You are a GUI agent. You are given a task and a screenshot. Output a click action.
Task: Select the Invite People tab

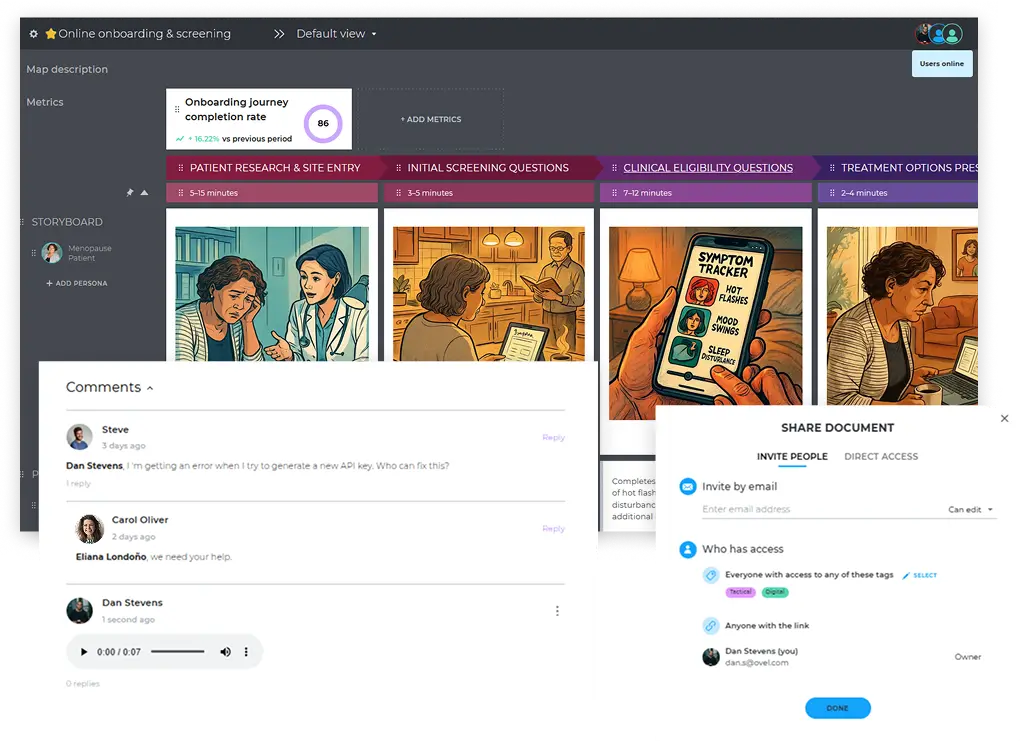(792, 457)
